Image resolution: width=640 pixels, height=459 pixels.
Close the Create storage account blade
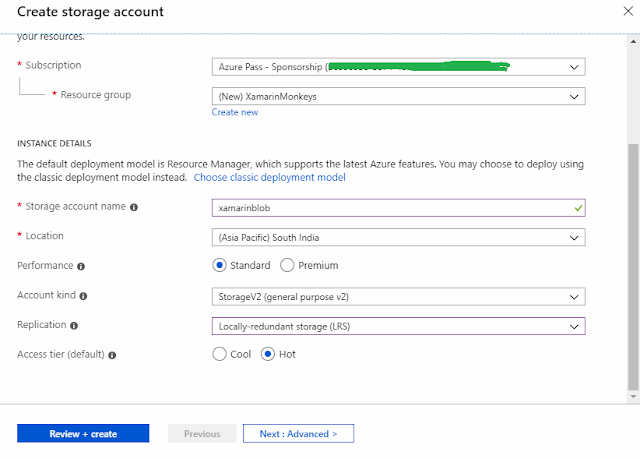click(x=628, y=11)
